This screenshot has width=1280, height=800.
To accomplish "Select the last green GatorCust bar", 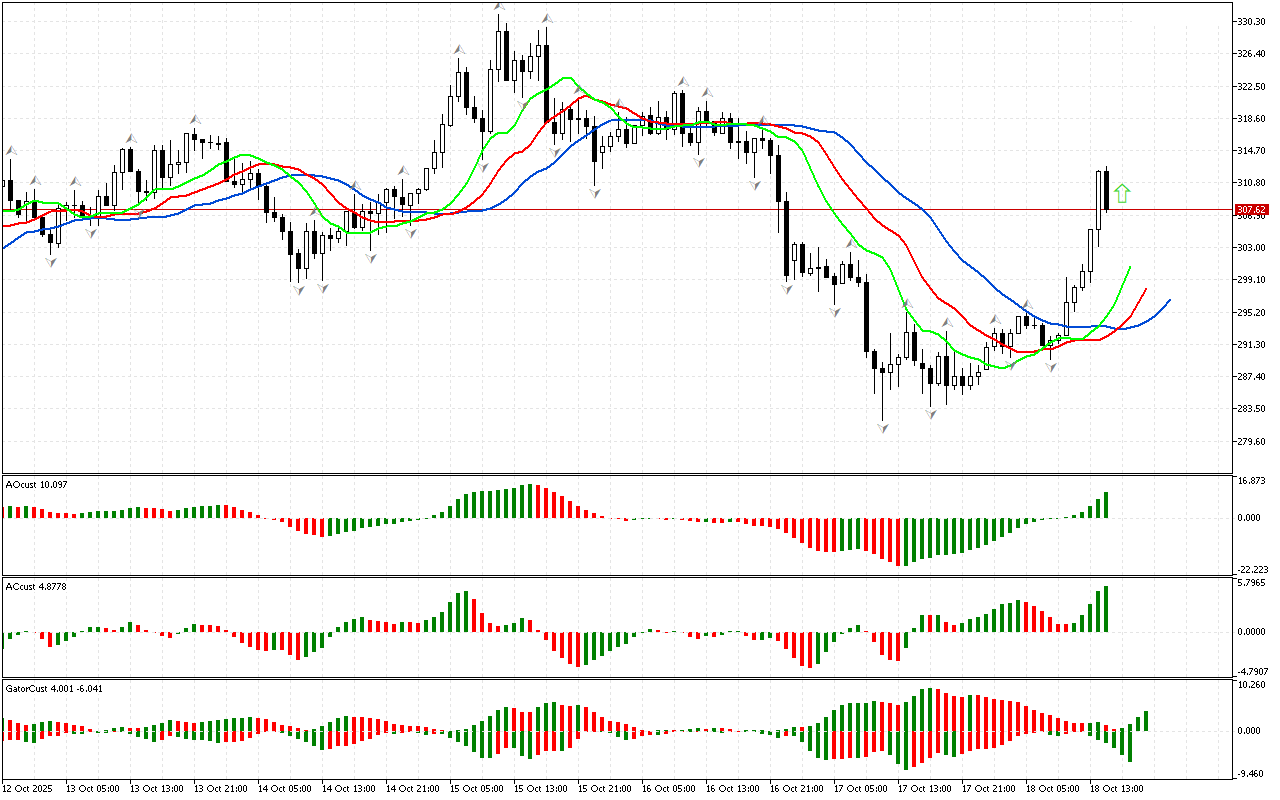I will point(1145,721).
